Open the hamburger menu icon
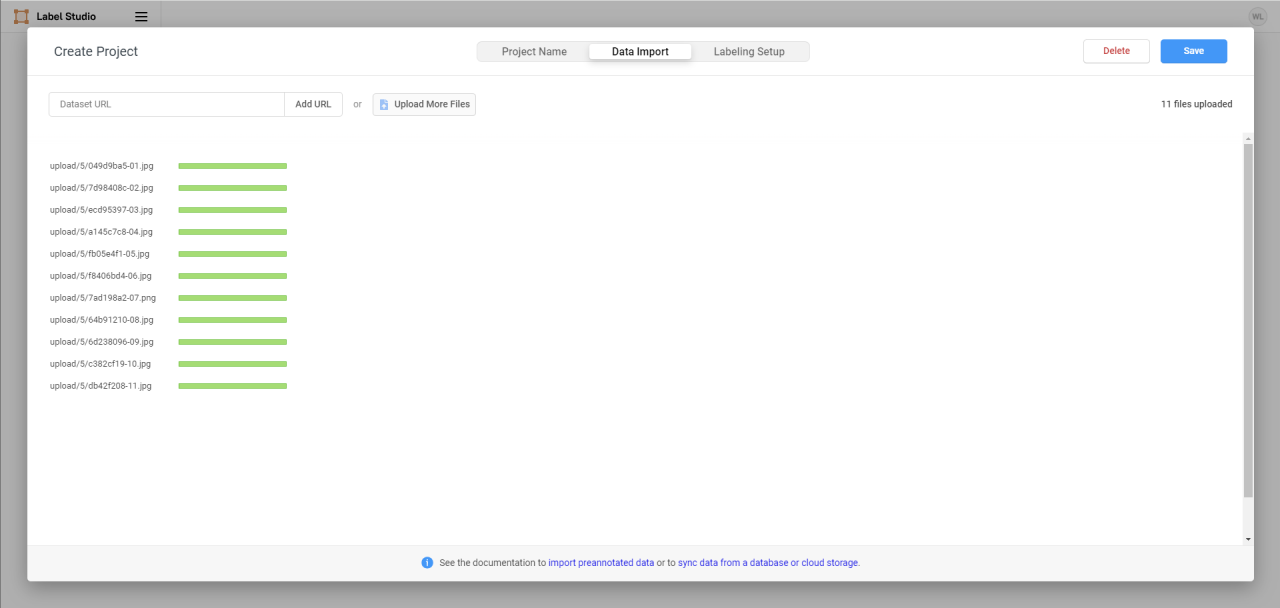This screenshot has height=608, width=1280. (x=141, y=16)
